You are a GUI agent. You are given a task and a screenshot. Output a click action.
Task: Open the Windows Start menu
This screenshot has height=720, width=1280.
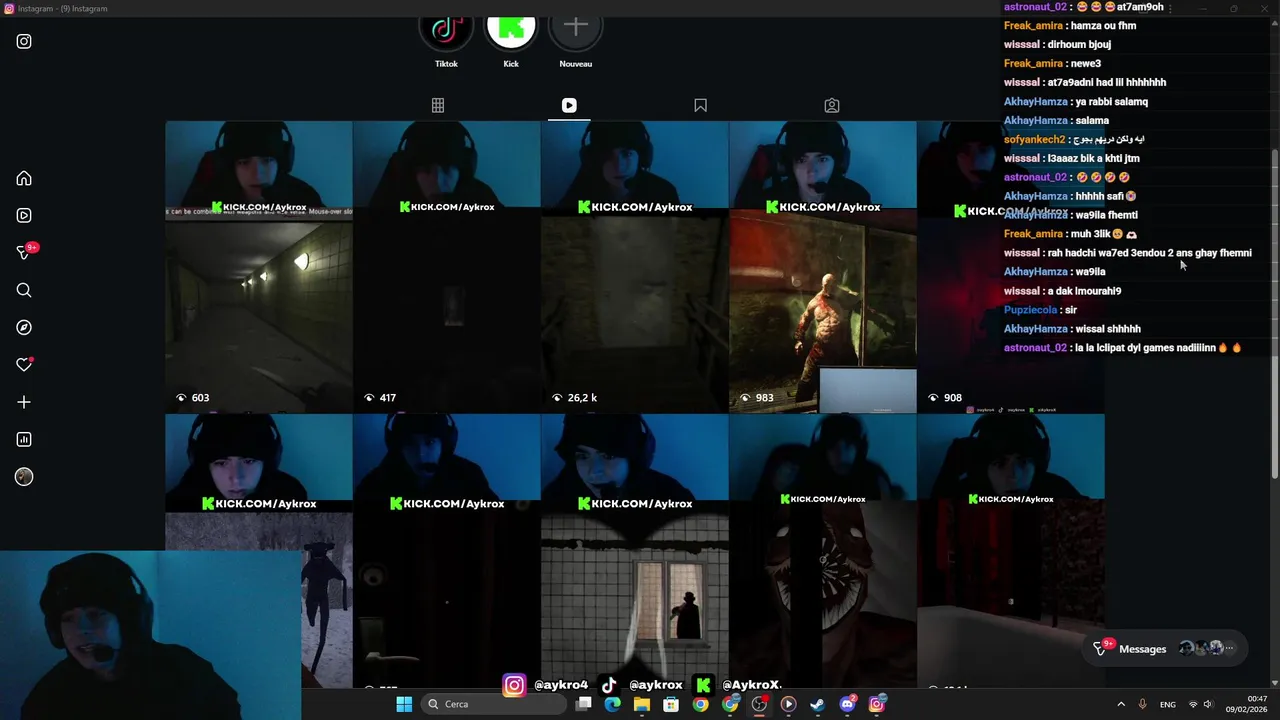tap(404, 704)
